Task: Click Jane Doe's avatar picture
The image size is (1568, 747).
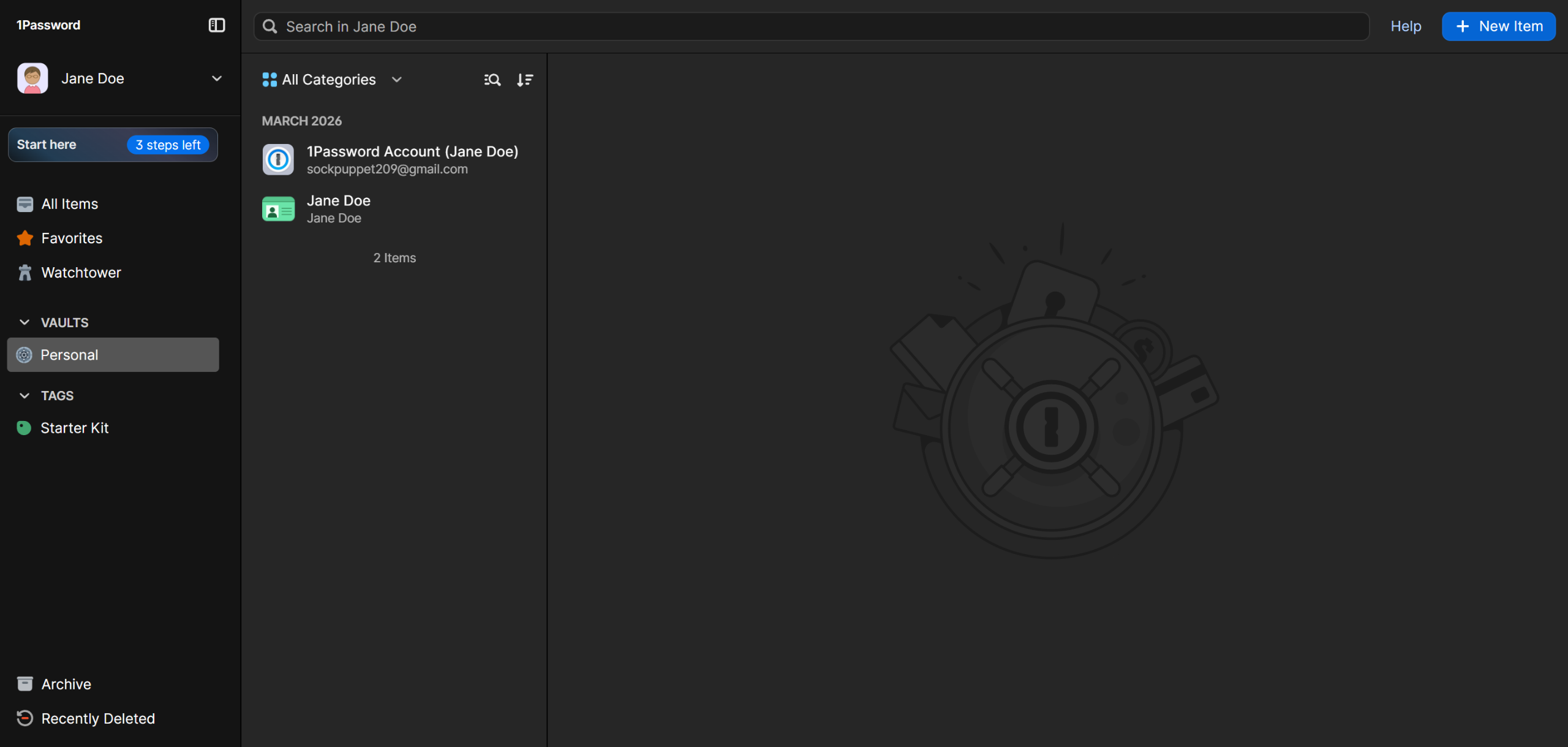Action: click(x=32, y=78)
